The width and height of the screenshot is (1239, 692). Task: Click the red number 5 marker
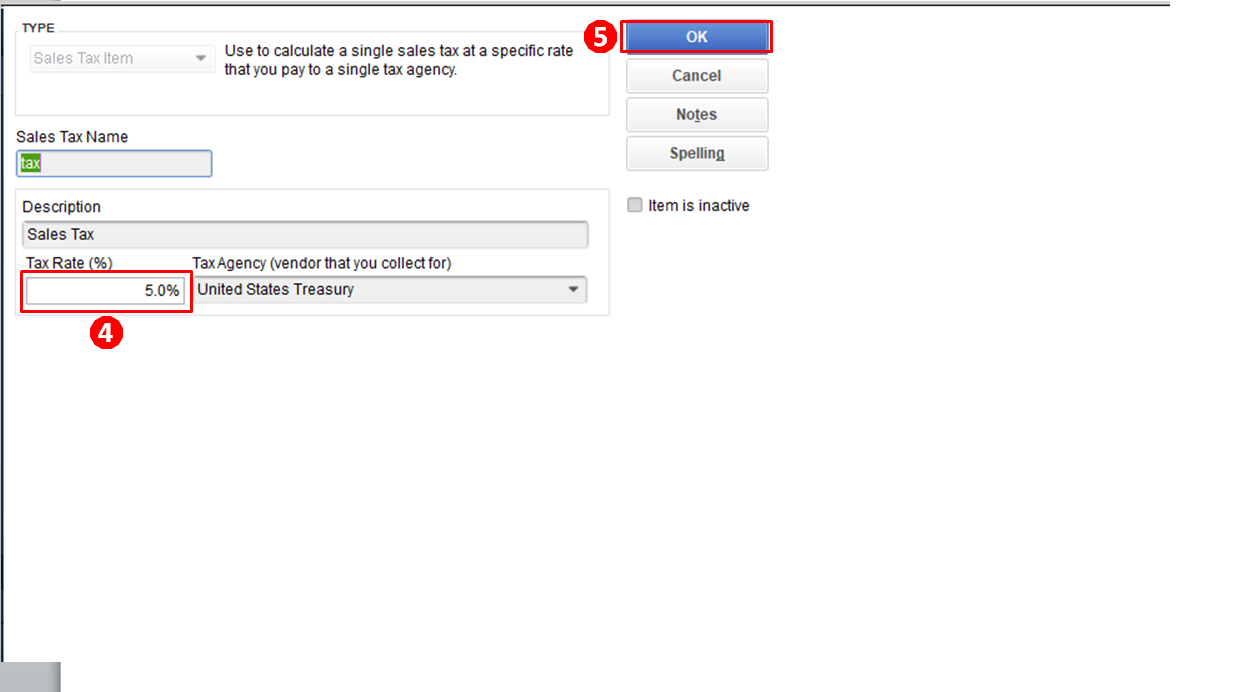click(600, 37)
